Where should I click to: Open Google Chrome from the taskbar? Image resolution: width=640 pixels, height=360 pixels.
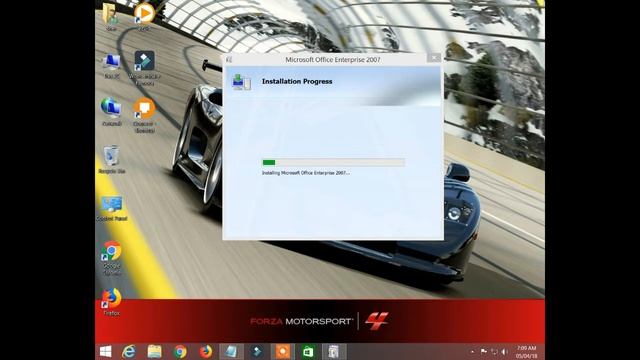click(x=180, y=351)
